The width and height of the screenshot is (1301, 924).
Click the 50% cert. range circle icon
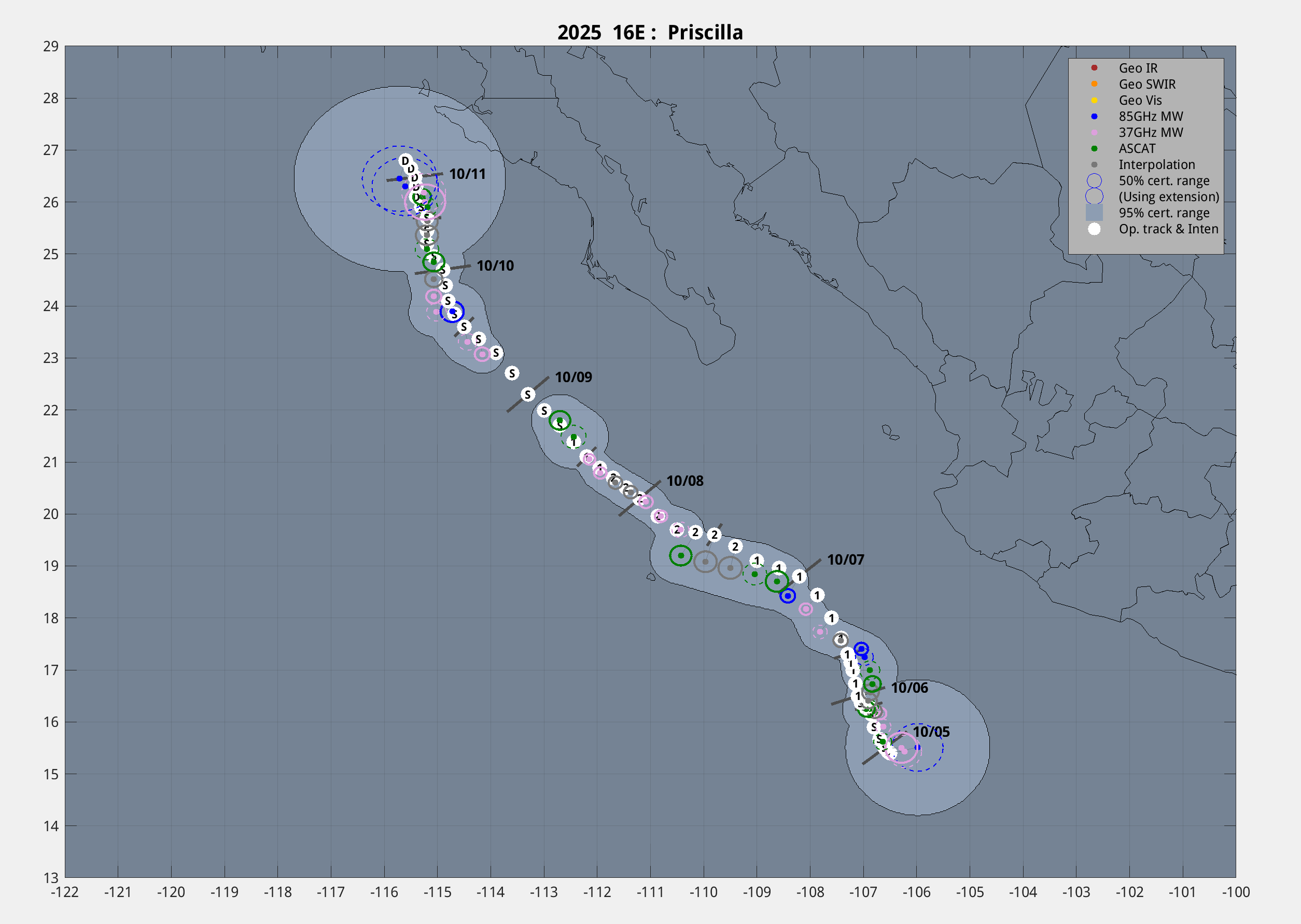pyautogui.click(x=1094, y=181)
